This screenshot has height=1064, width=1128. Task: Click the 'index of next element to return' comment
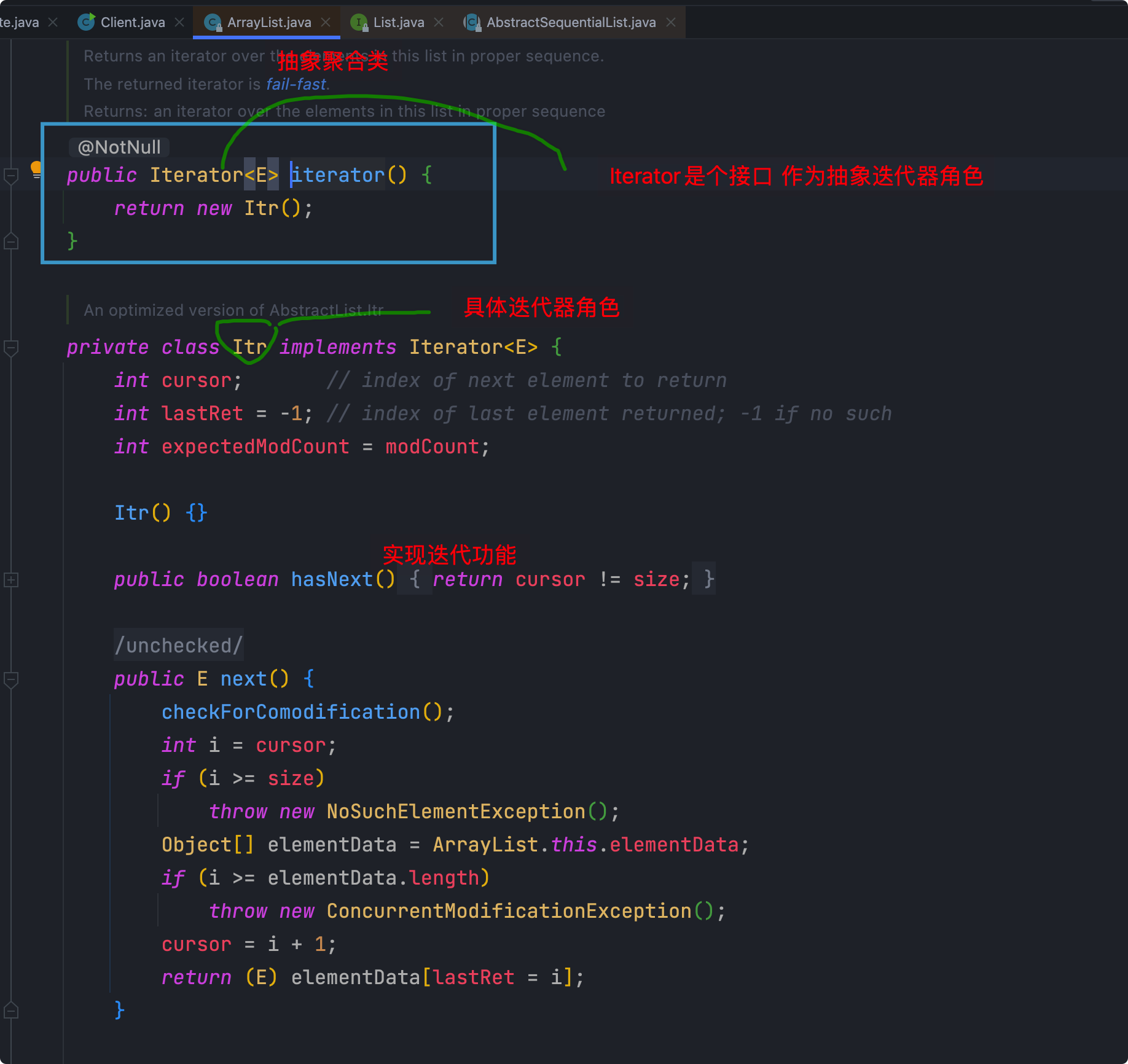pyautogui.click(x=527, y=380)
